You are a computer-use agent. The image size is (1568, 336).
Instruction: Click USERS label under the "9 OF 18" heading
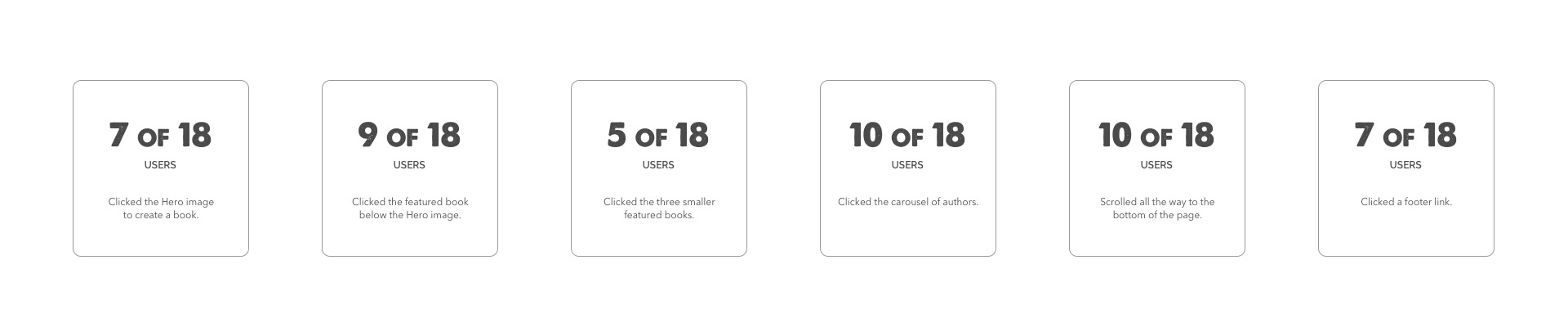point(409,165)
